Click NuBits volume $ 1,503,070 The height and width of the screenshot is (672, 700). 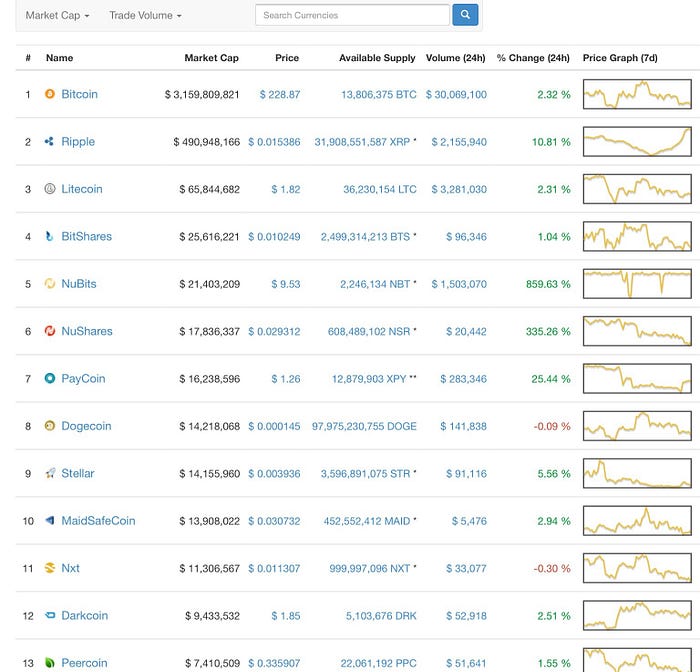click(459, 284)
